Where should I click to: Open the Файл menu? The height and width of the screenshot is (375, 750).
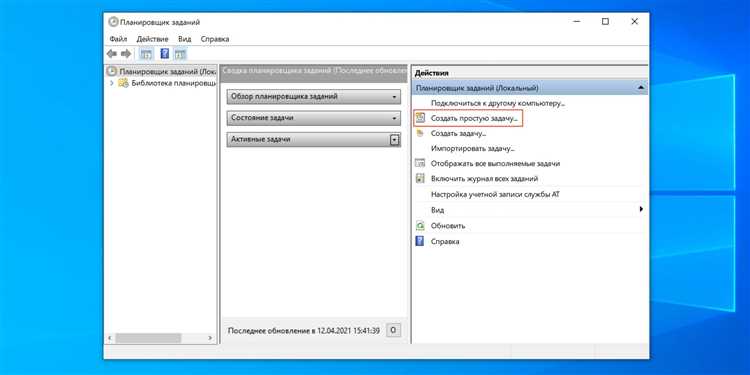(118, 39)
